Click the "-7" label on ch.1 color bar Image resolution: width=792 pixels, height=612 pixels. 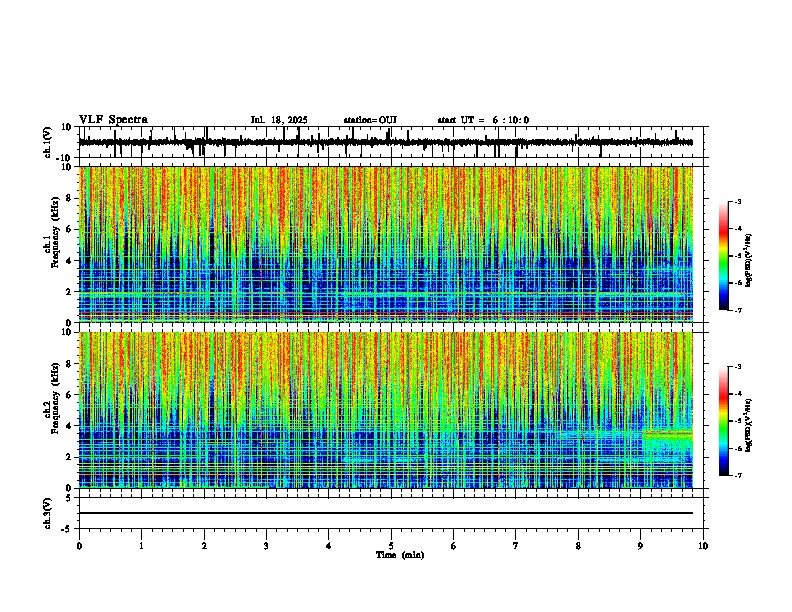point(737,310)
